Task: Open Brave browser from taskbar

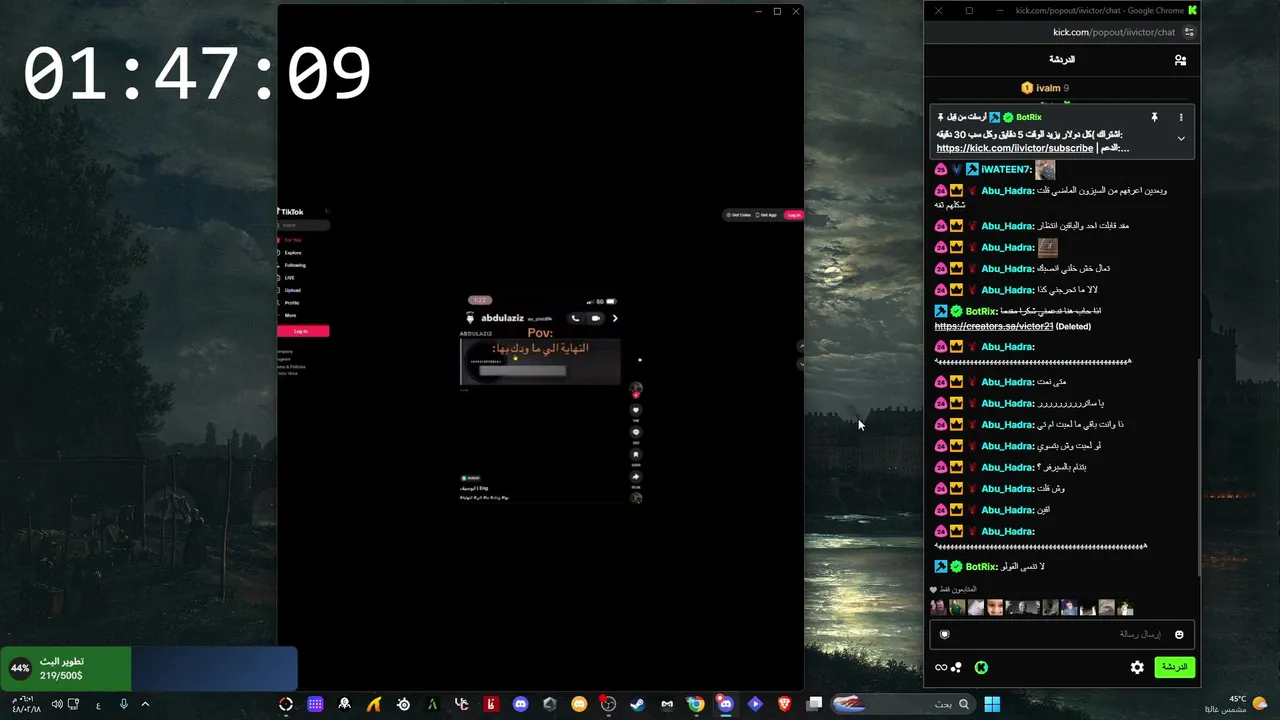Action: [x=785, y=704]
